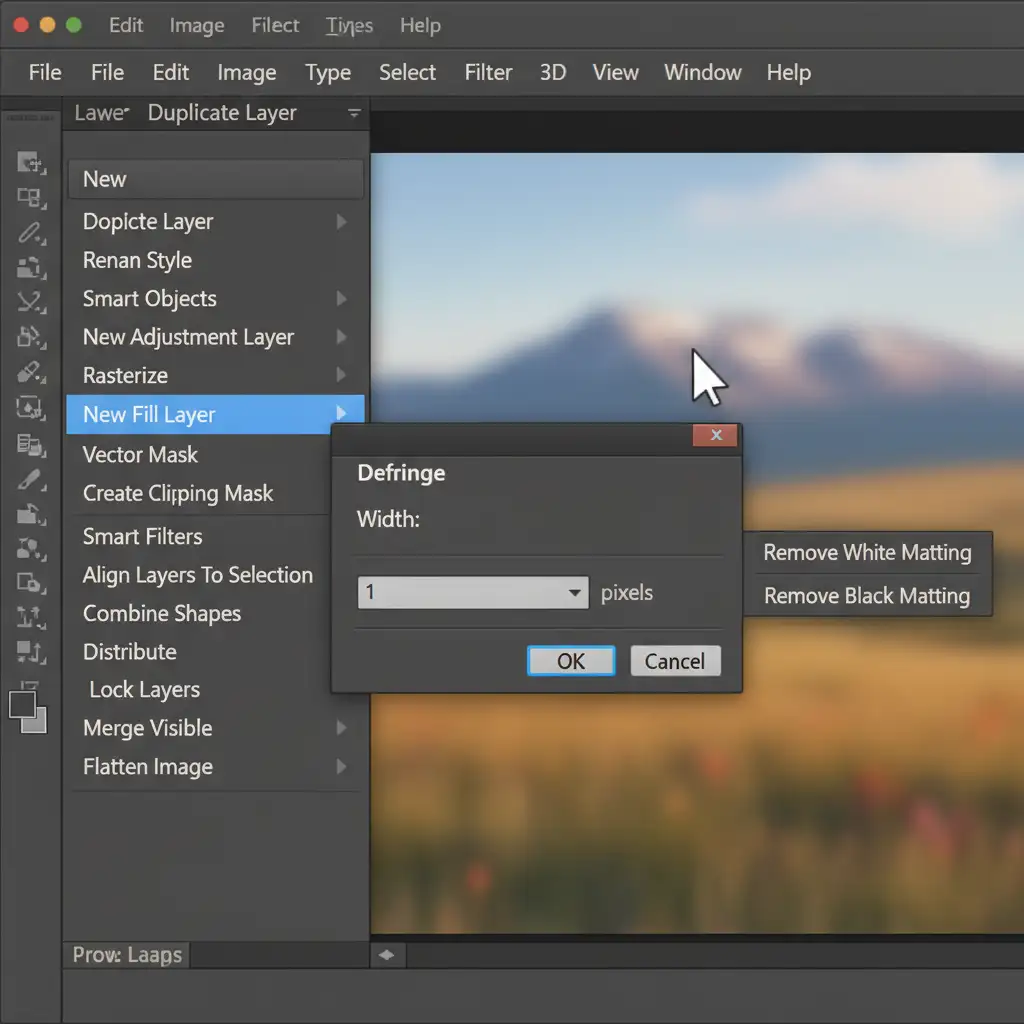Expand the Merge Visible submenu arrow
Screen dimensions: 1024x1024
[341, 728]
